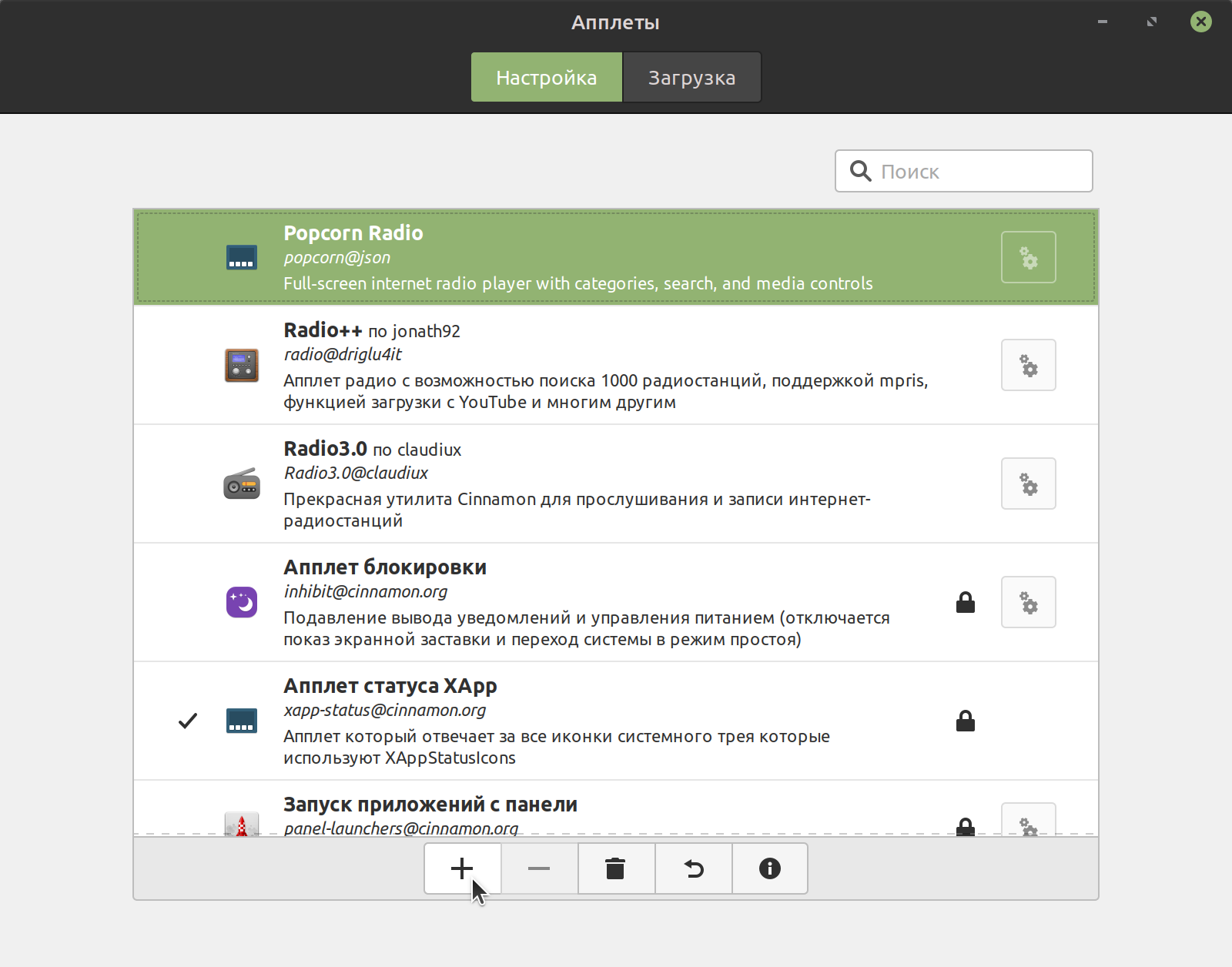Select the Апплет блокировки title
The width and height of the screenshot is (1232, 967).
click(385, 567)
